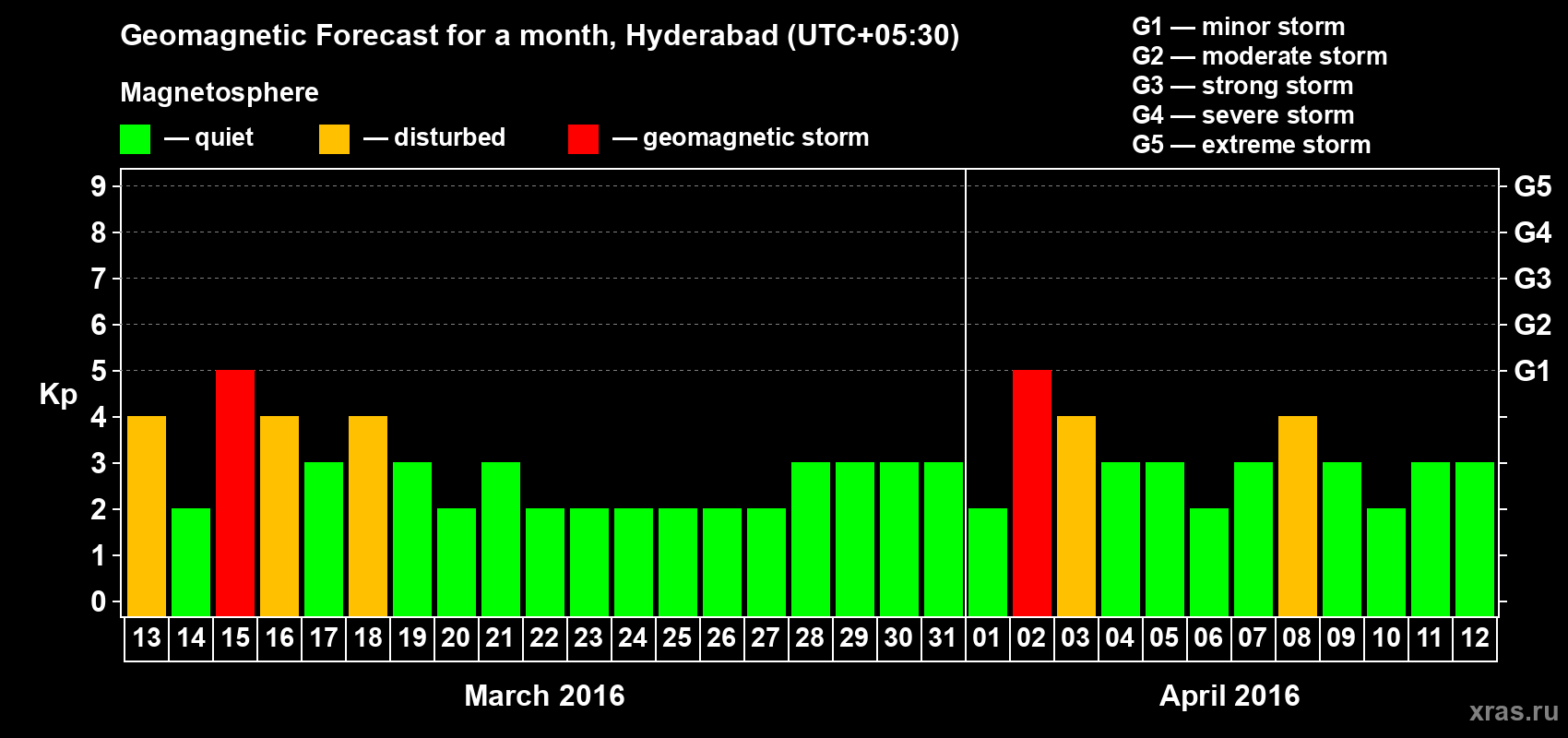Image resolution: width=1568 pixels, height=738 pixels.
Task: Click the orange bar for March 18
Action: (368, 517)
